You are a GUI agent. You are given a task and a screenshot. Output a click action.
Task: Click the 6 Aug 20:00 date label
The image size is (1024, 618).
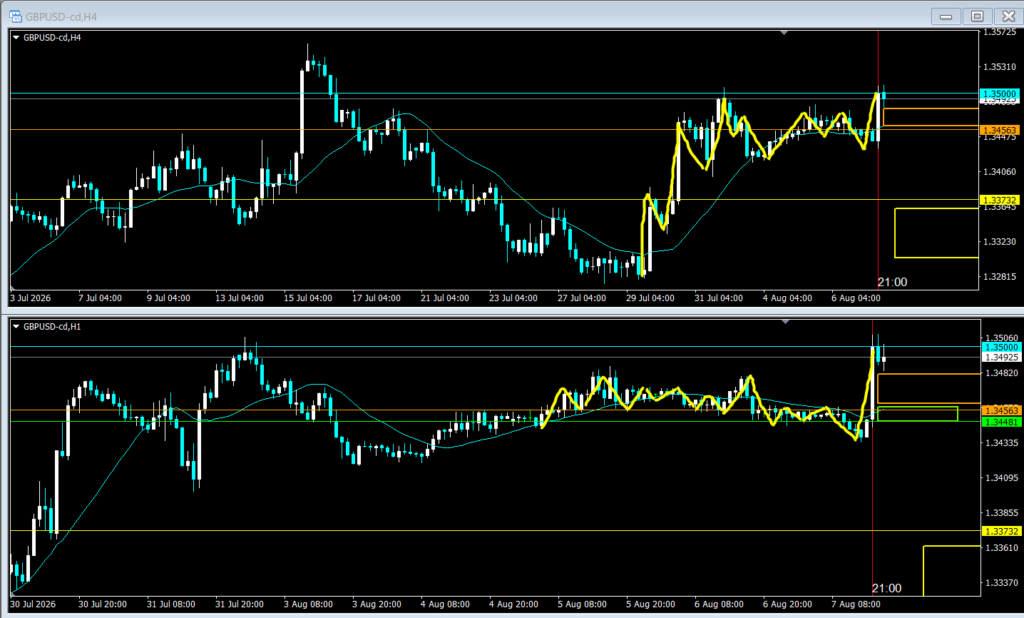(x=788, y=604)
